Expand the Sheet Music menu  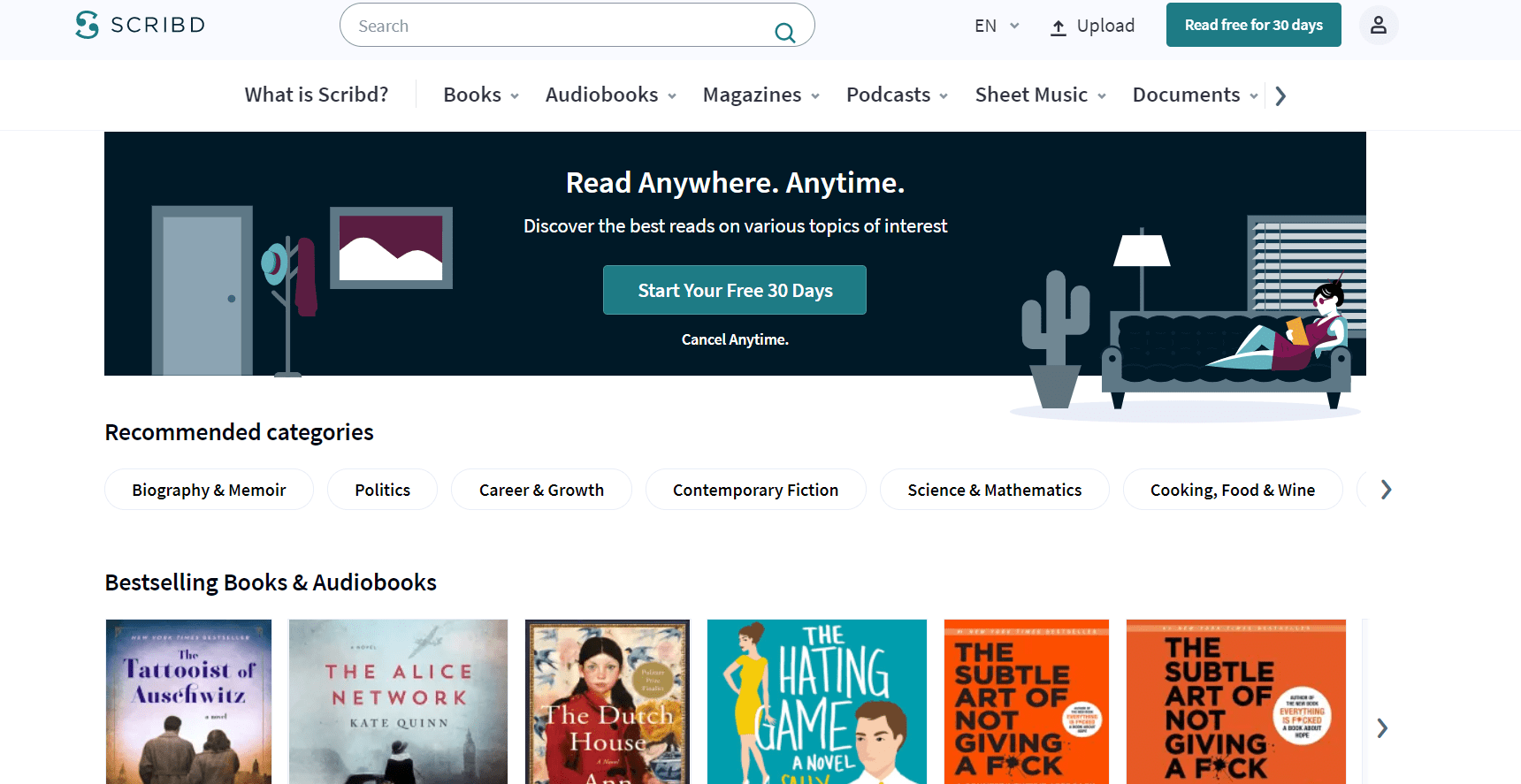pos(1041,95)
